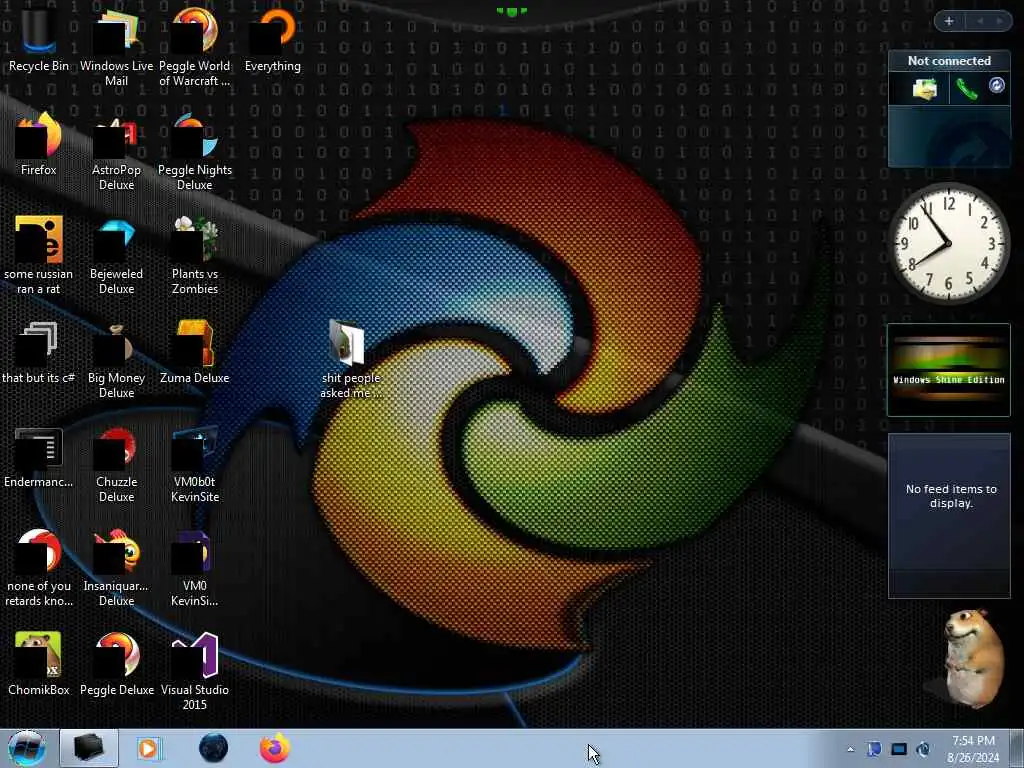This screenshot has height=768, width=1024.
Task: Select the Peggle Deluxe shortcut
Action: tap(116, 664)
